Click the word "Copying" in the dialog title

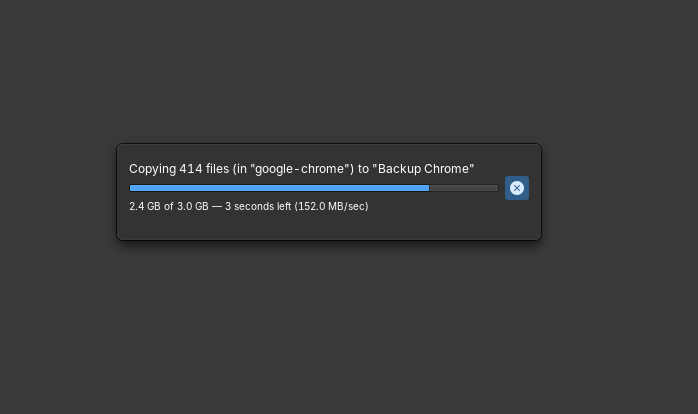tap(152, 169)
